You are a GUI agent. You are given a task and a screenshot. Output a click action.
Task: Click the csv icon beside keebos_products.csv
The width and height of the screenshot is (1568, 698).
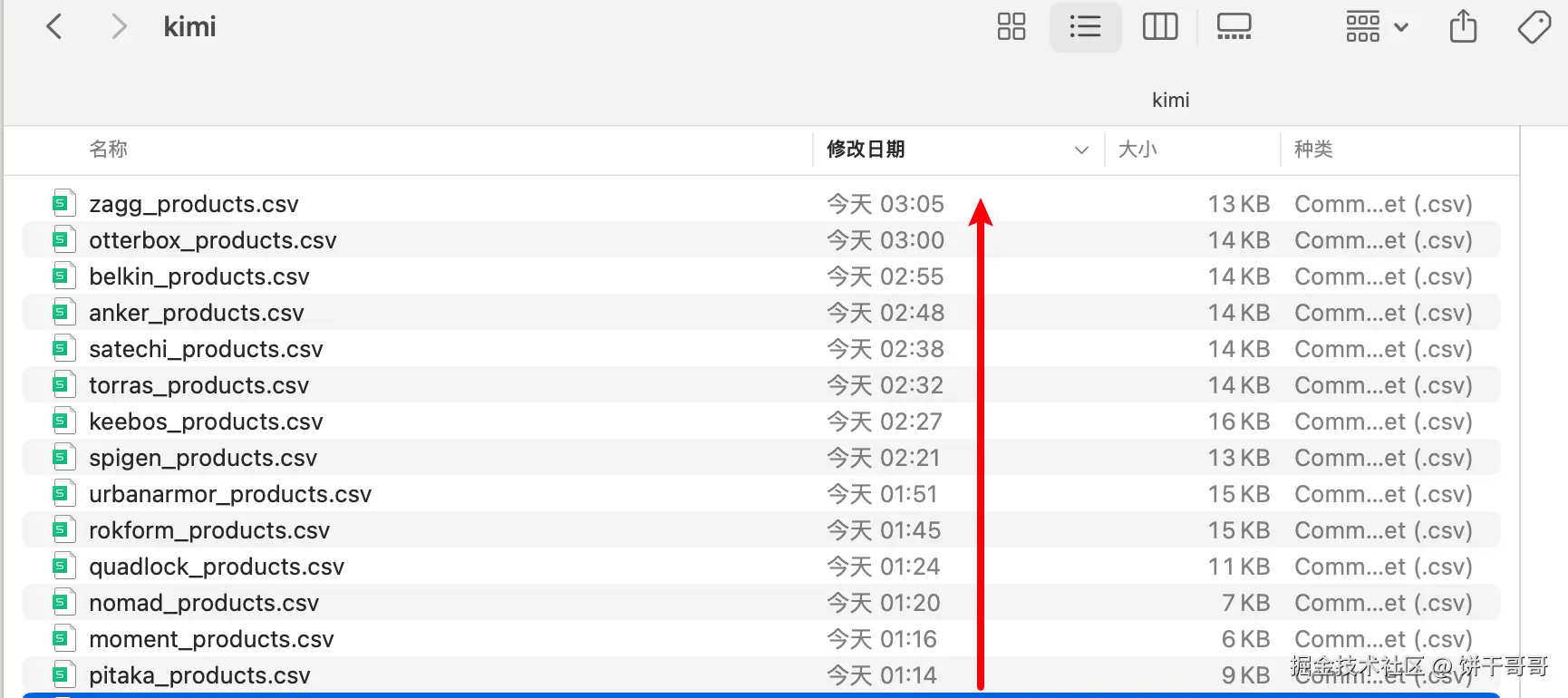[63, 421]
